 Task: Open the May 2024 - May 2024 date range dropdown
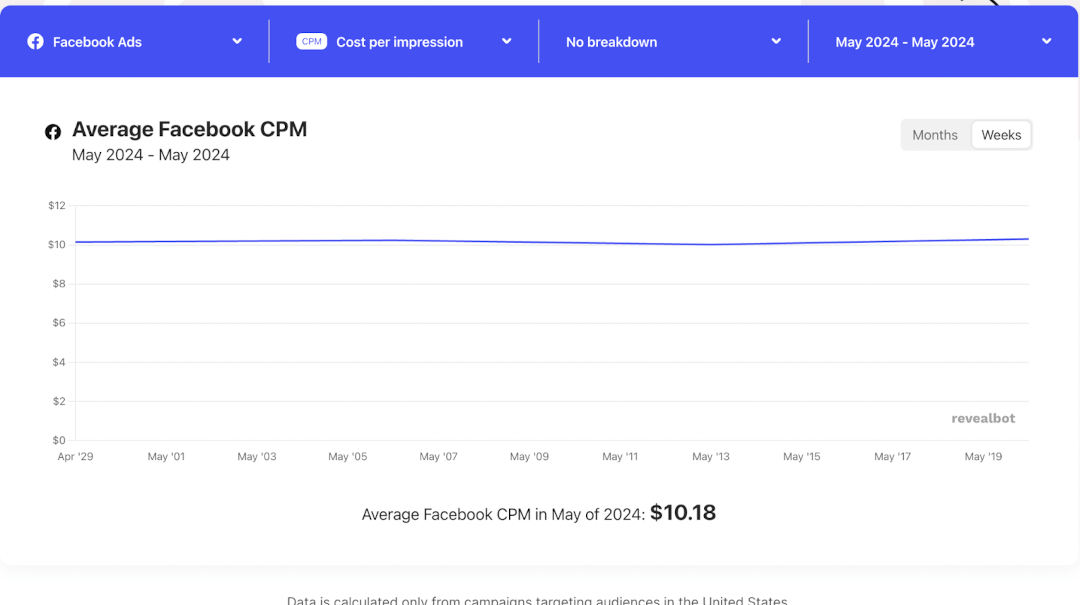tap(943, 42)
